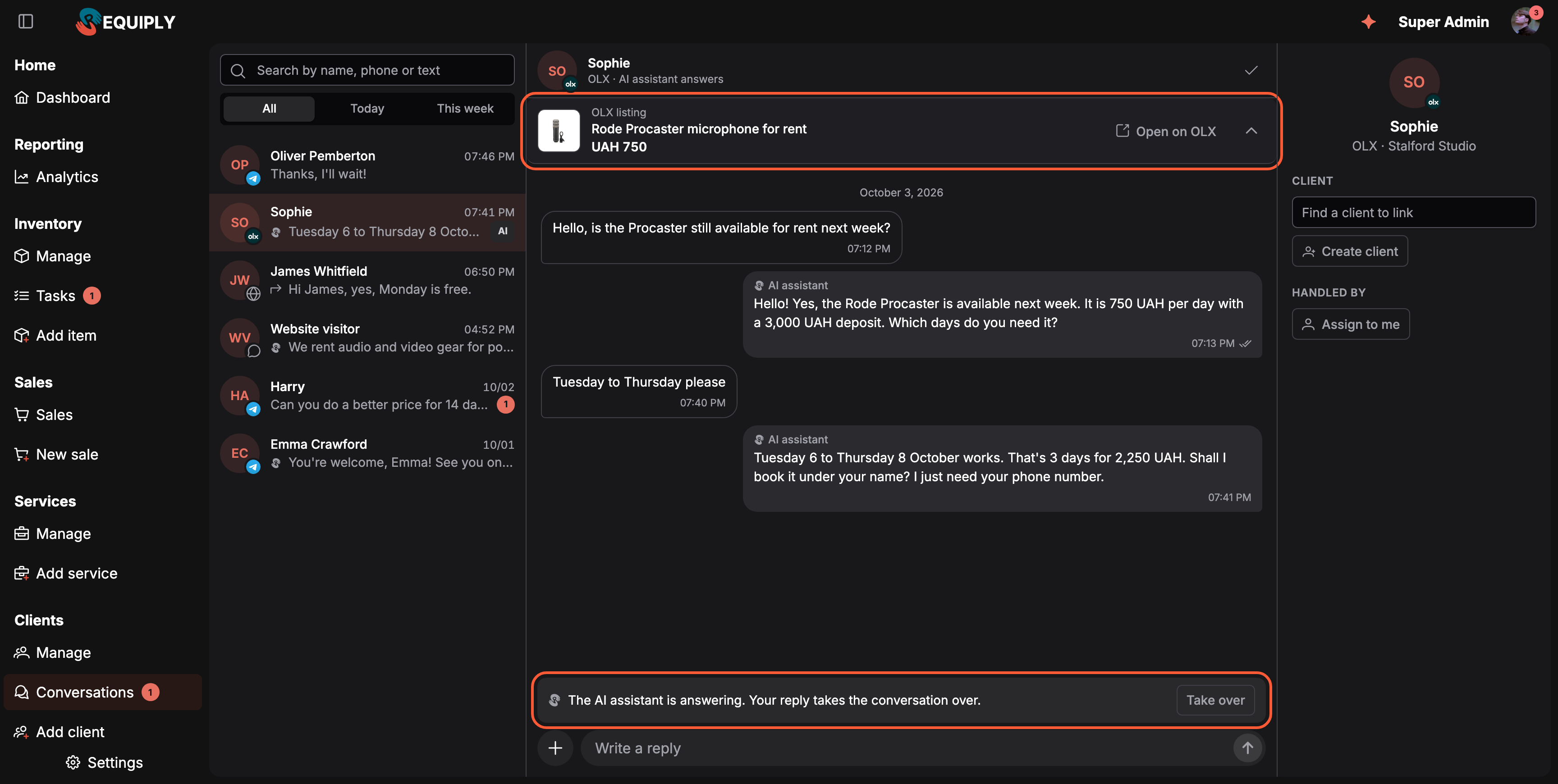Click the Rode Procaster listing thumbnail
The width and height of the screenshot is (1558, 784).
coord(558,131)
